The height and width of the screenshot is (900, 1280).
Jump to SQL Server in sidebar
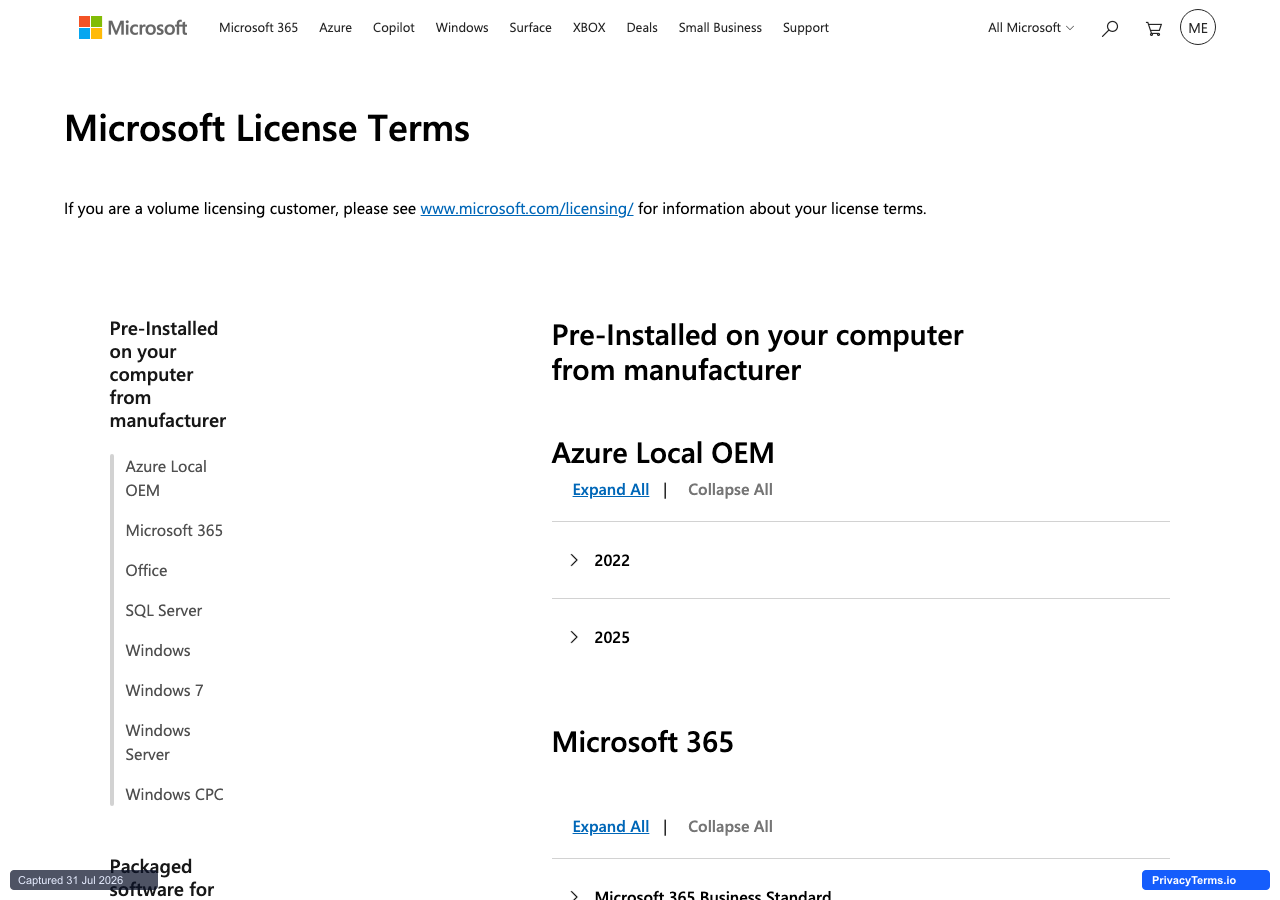(x=164, y=611)
